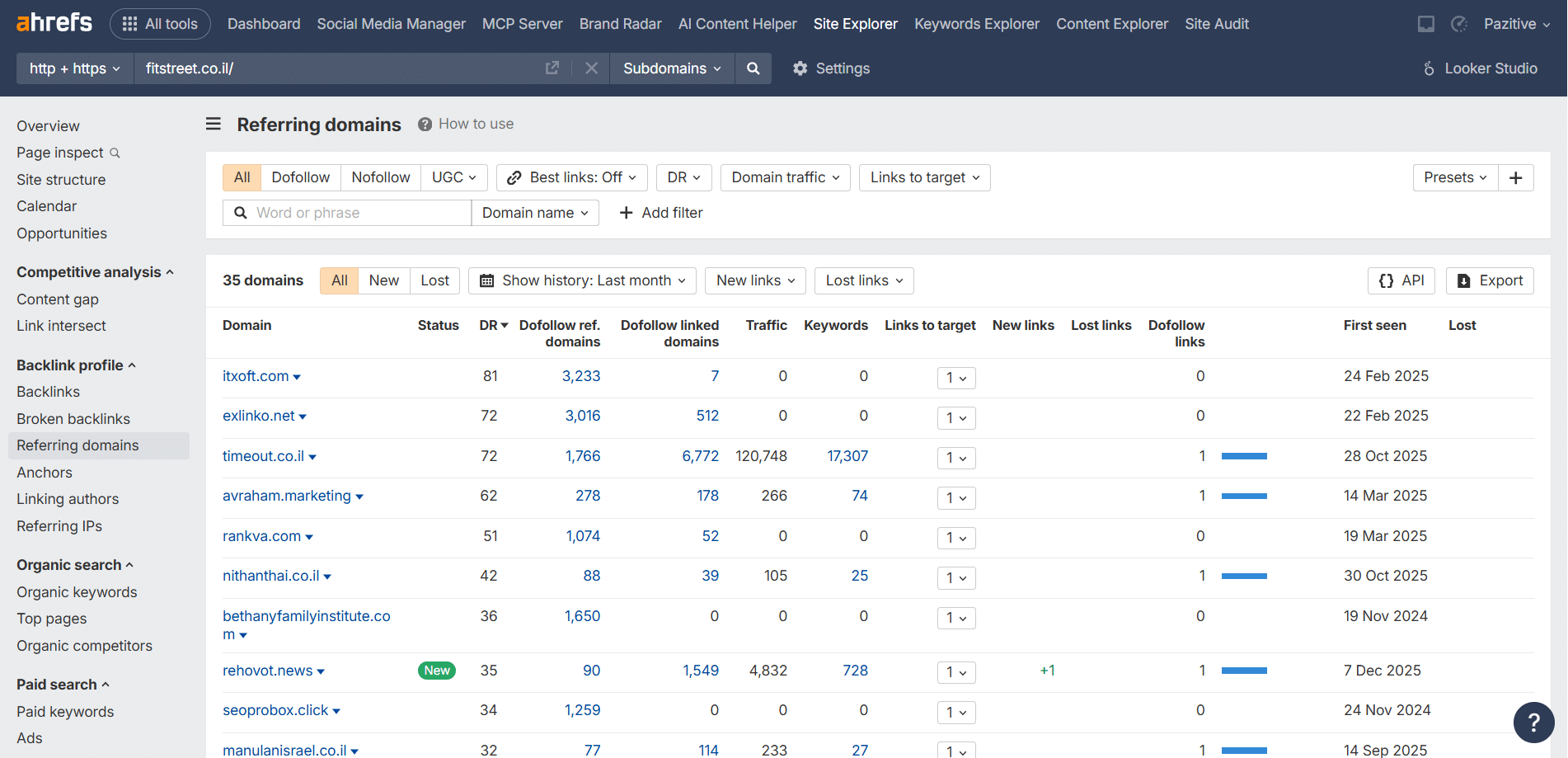Select the All link type filter

(x=242, y=177)
